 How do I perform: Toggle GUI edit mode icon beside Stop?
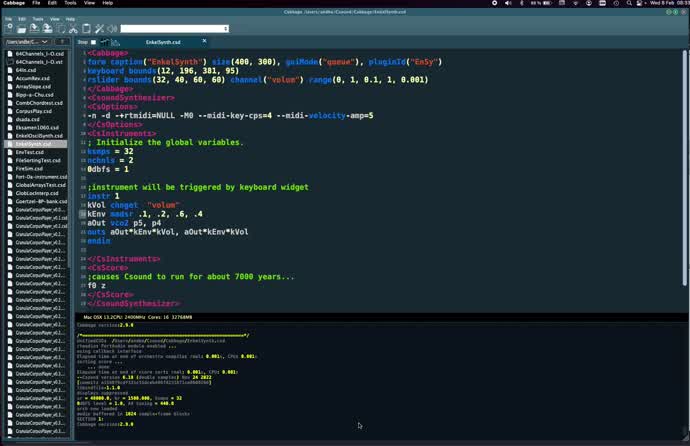pyautogui.click(x=104, y=42)
